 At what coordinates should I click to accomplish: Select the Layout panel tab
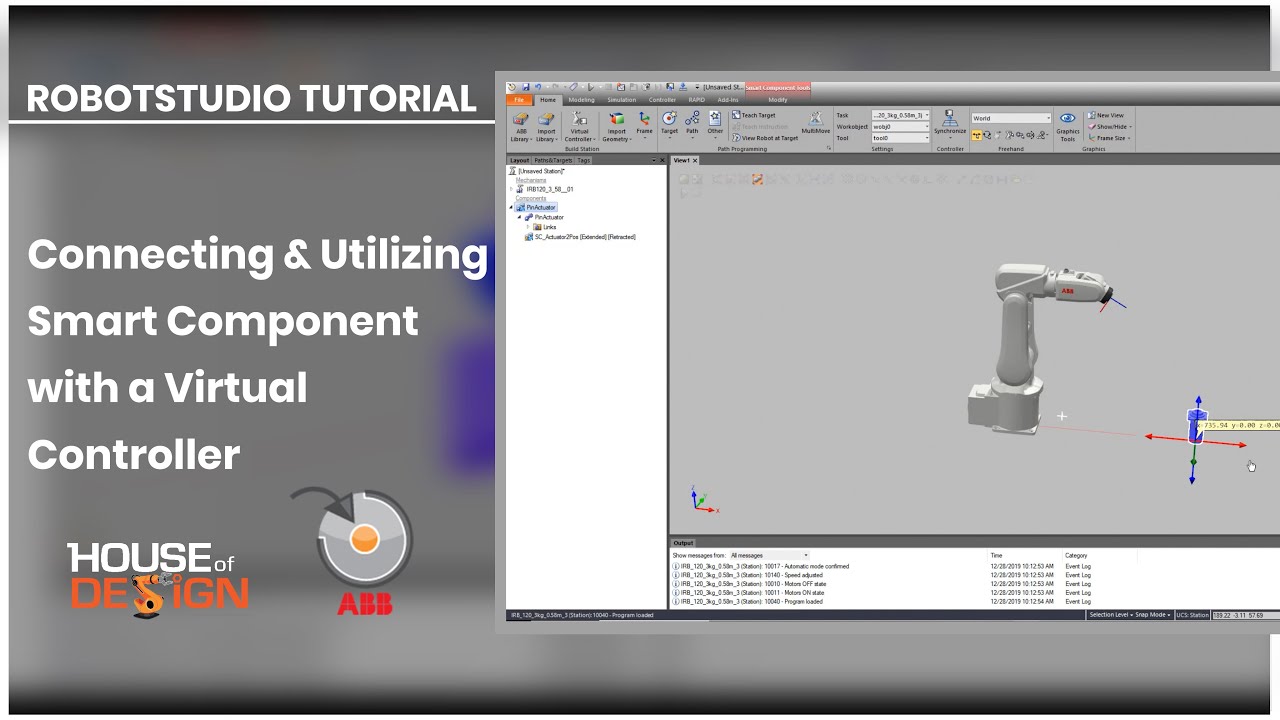[519, 160]
